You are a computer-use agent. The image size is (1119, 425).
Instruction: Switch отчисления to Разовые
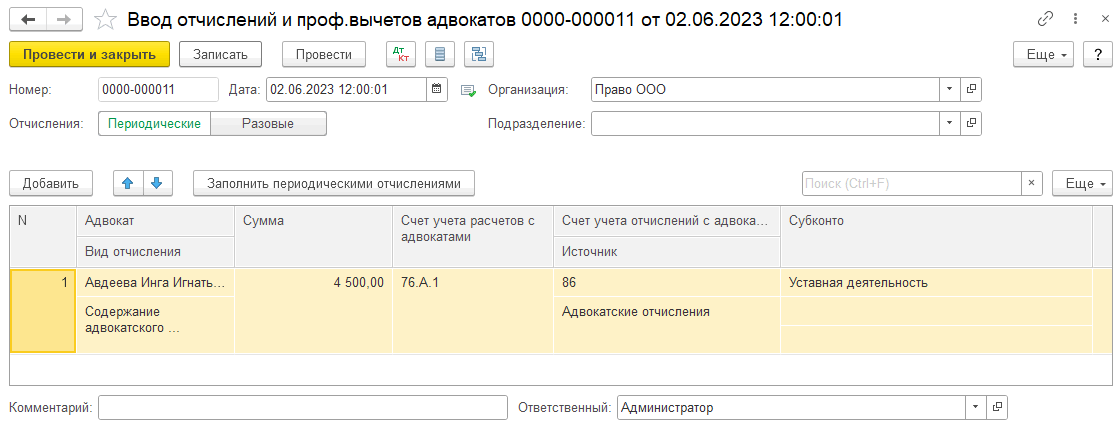coord(268,124)
